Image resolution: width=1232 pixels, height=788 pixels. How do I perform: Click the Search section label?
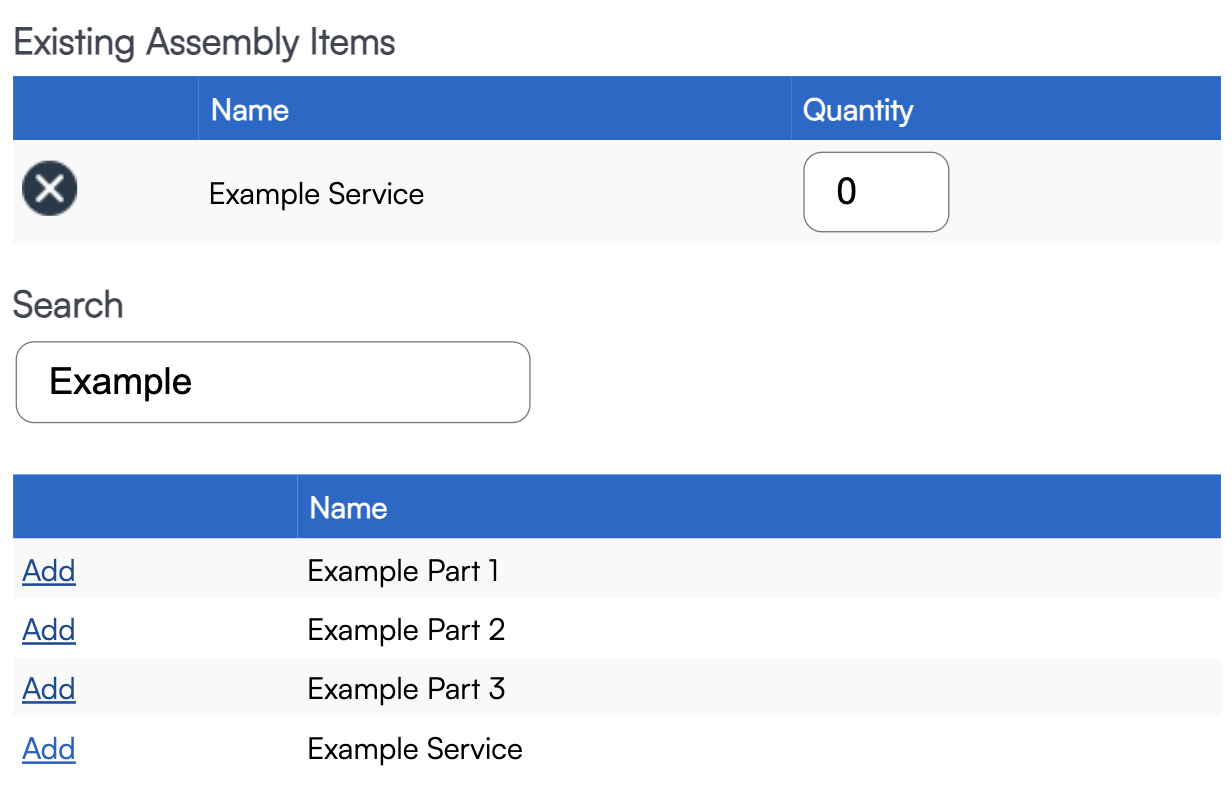68,305
